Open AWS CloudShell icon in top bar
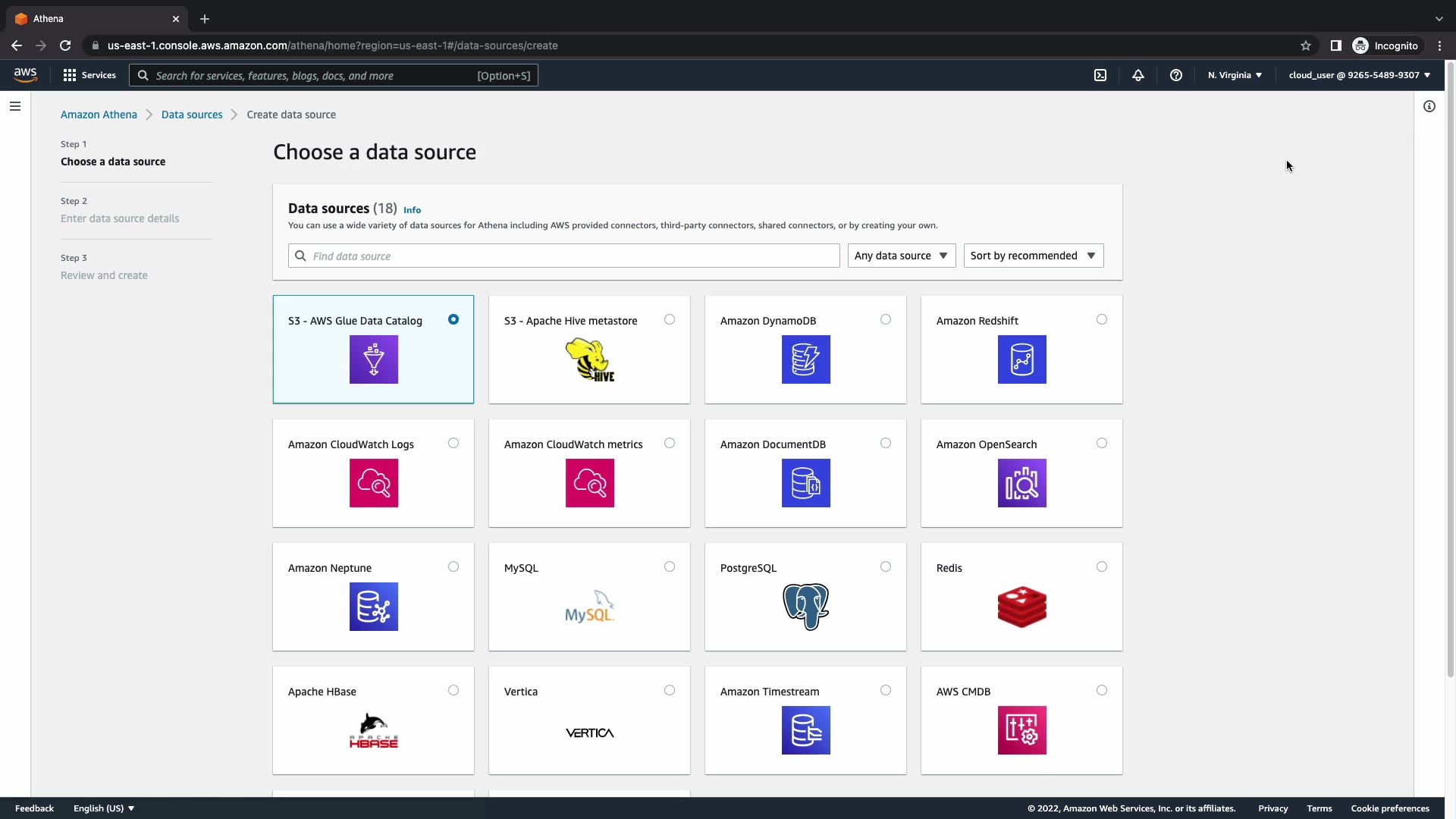Viewport: 1456px width, 819px height. coord(1100,75)
